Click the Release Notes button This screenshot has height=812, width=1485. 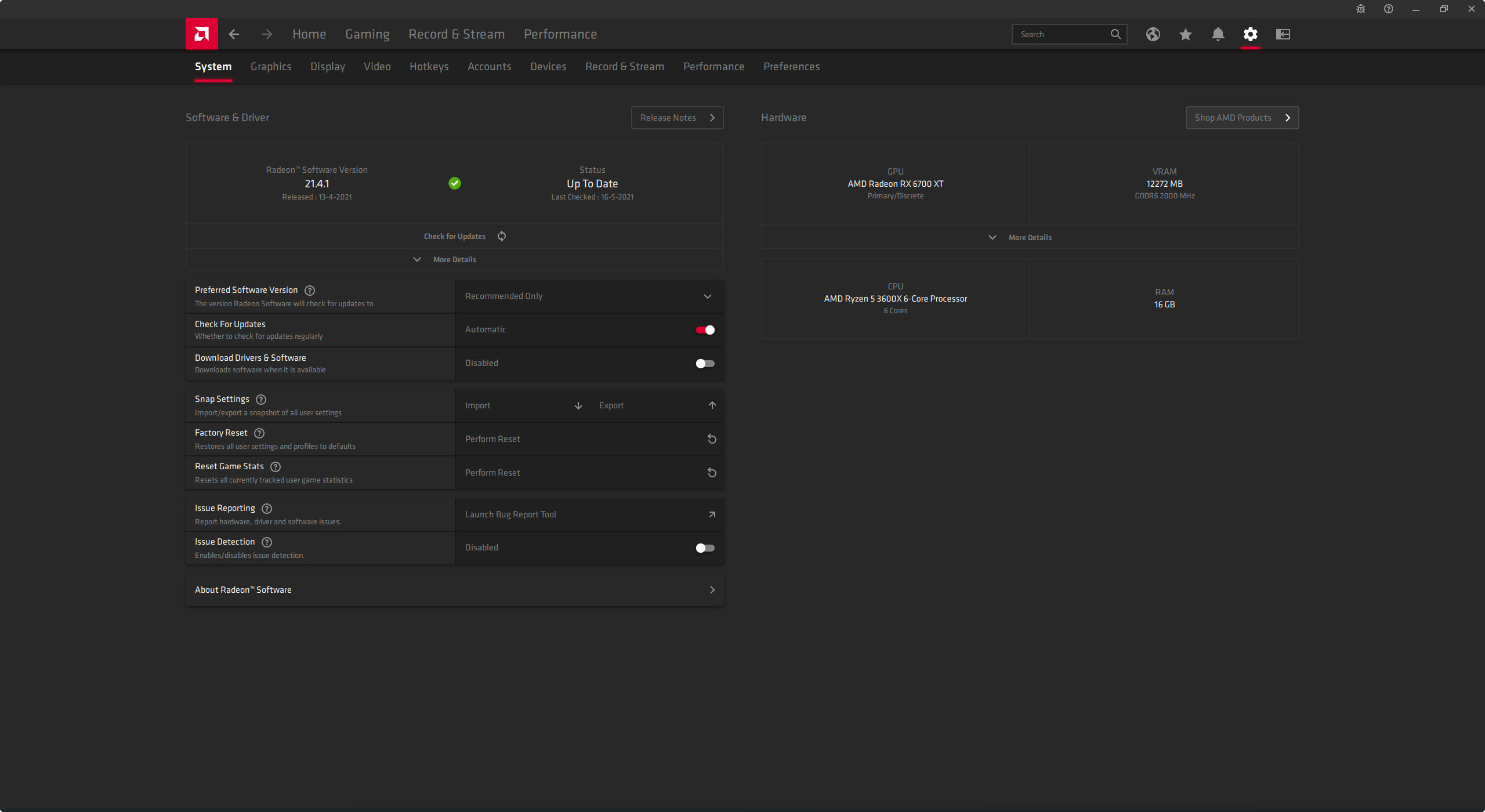[x=677, y=118]
